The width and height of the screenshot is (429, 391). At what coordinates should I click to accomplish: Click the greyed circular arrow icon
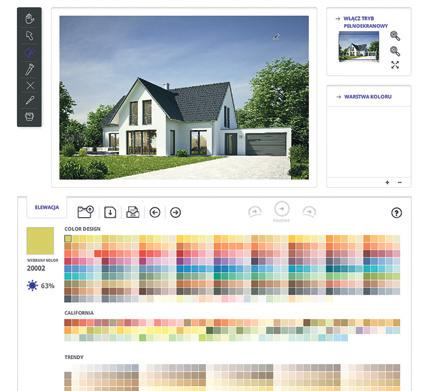[x=282, y=209]
